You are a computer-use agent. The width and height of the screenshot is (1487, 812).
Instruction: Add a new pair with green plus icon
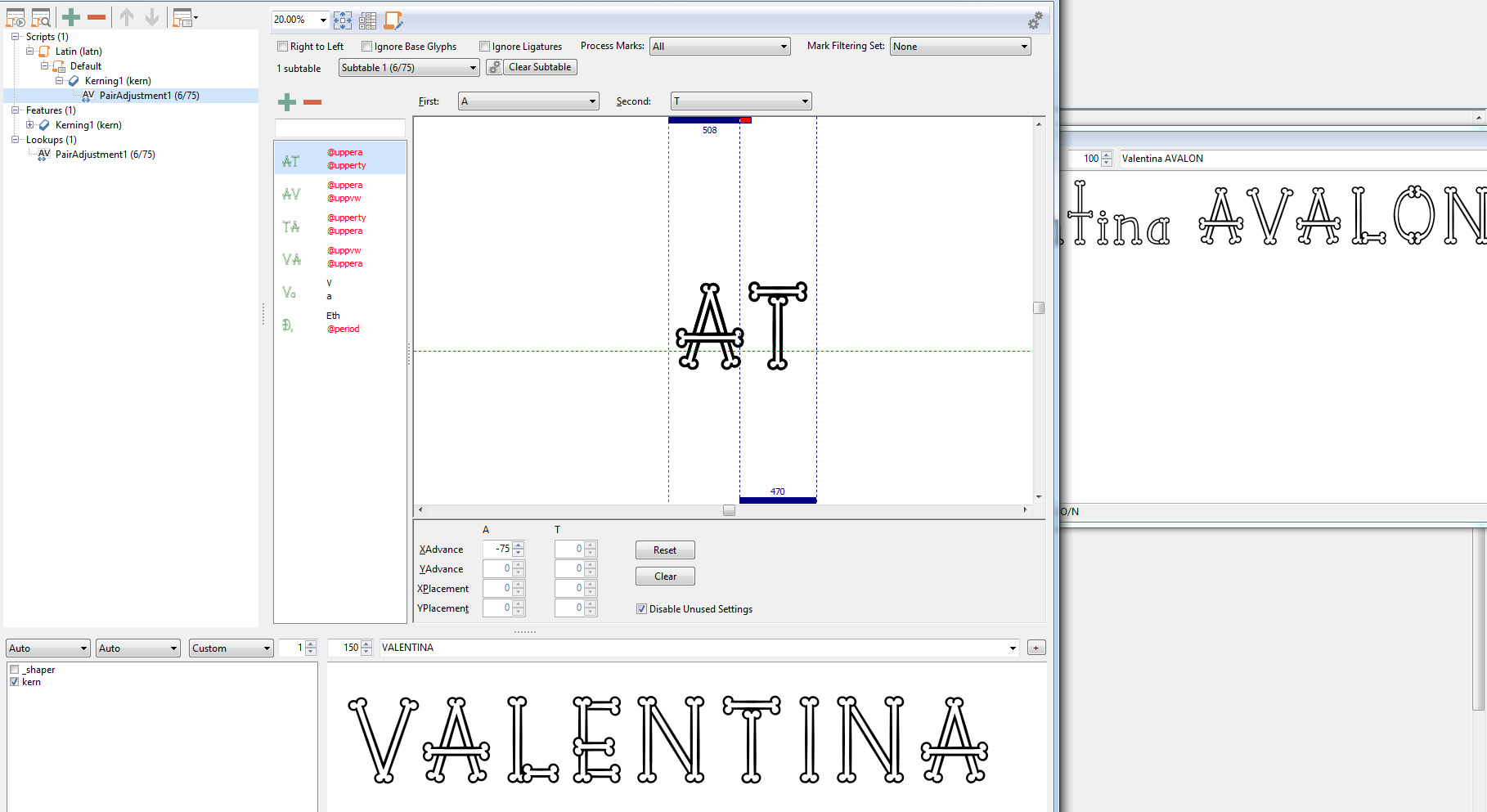pos(287,102)
